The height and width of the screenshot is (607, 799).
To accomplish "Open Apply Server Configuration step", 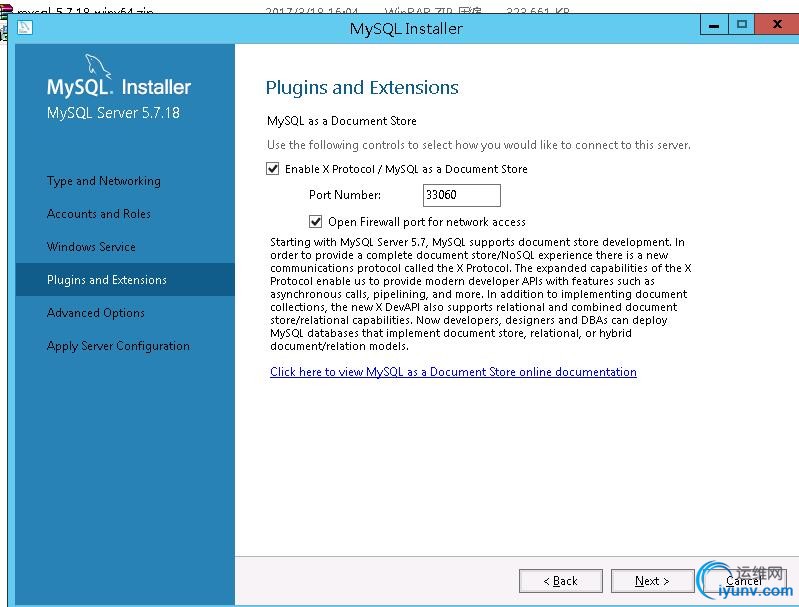I will [118, 346].
